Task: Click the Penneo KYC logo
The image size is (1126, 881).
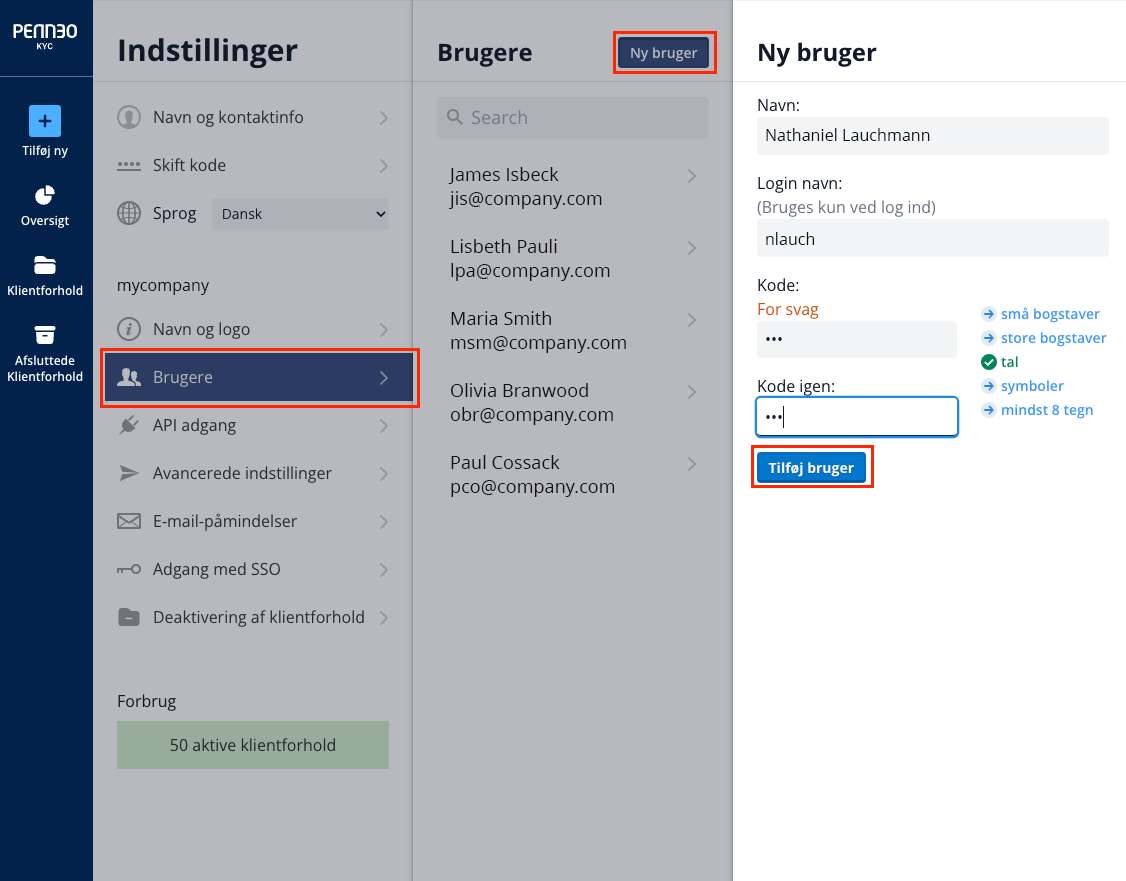Action: tap(45, 36)
